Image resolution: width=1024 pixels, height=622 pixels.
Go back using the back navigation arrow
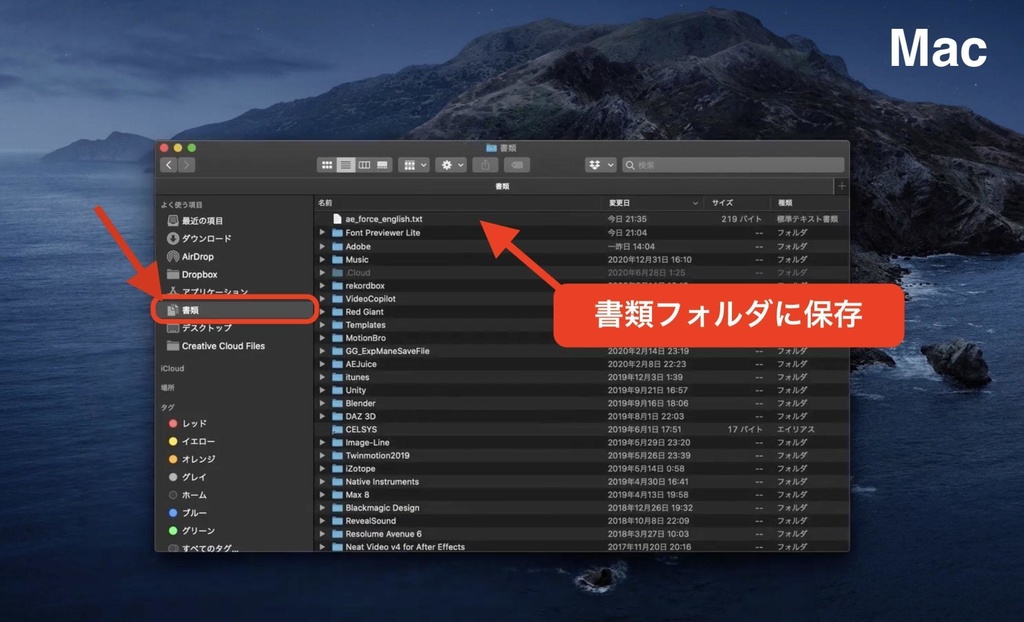click(168, 164)
